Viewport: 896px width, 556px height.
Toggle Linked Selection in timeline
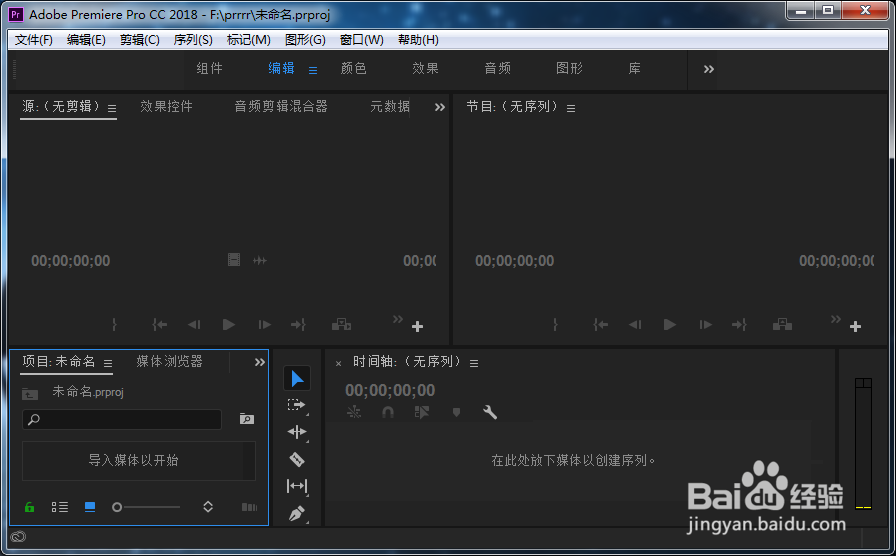pyautogui.click(x=422, y=412)
